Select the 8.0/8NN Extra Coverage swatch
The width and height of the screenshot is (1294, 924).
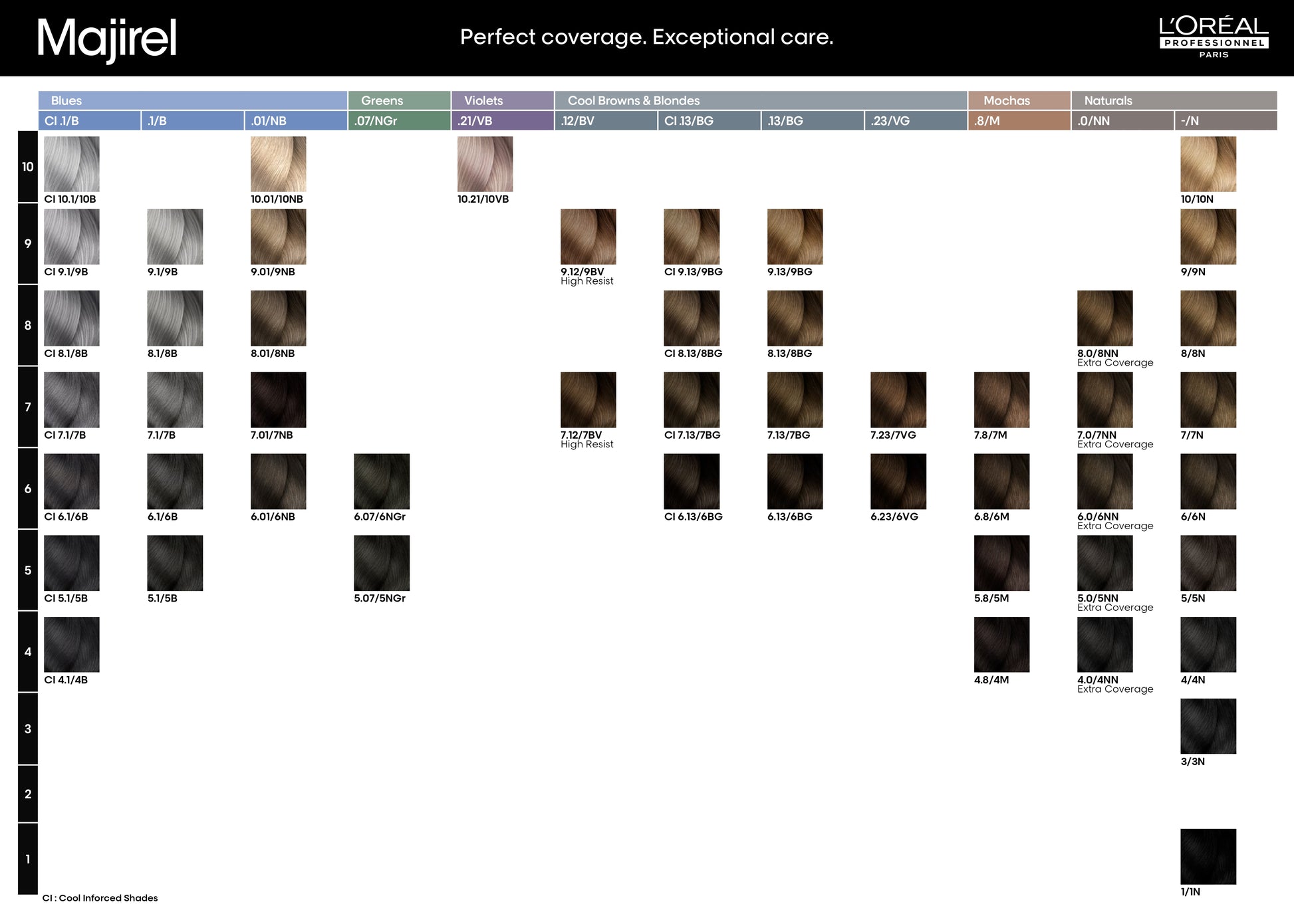[x=1104, y=318]
